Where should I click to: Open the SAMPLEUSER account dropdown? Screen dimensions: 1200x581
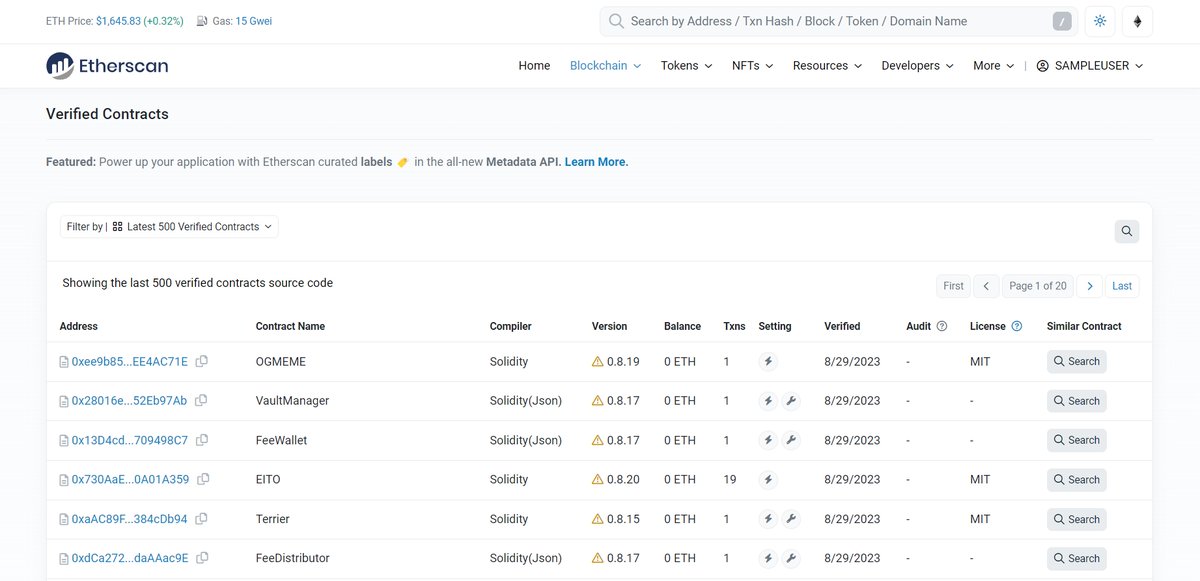pos(1089,65)
